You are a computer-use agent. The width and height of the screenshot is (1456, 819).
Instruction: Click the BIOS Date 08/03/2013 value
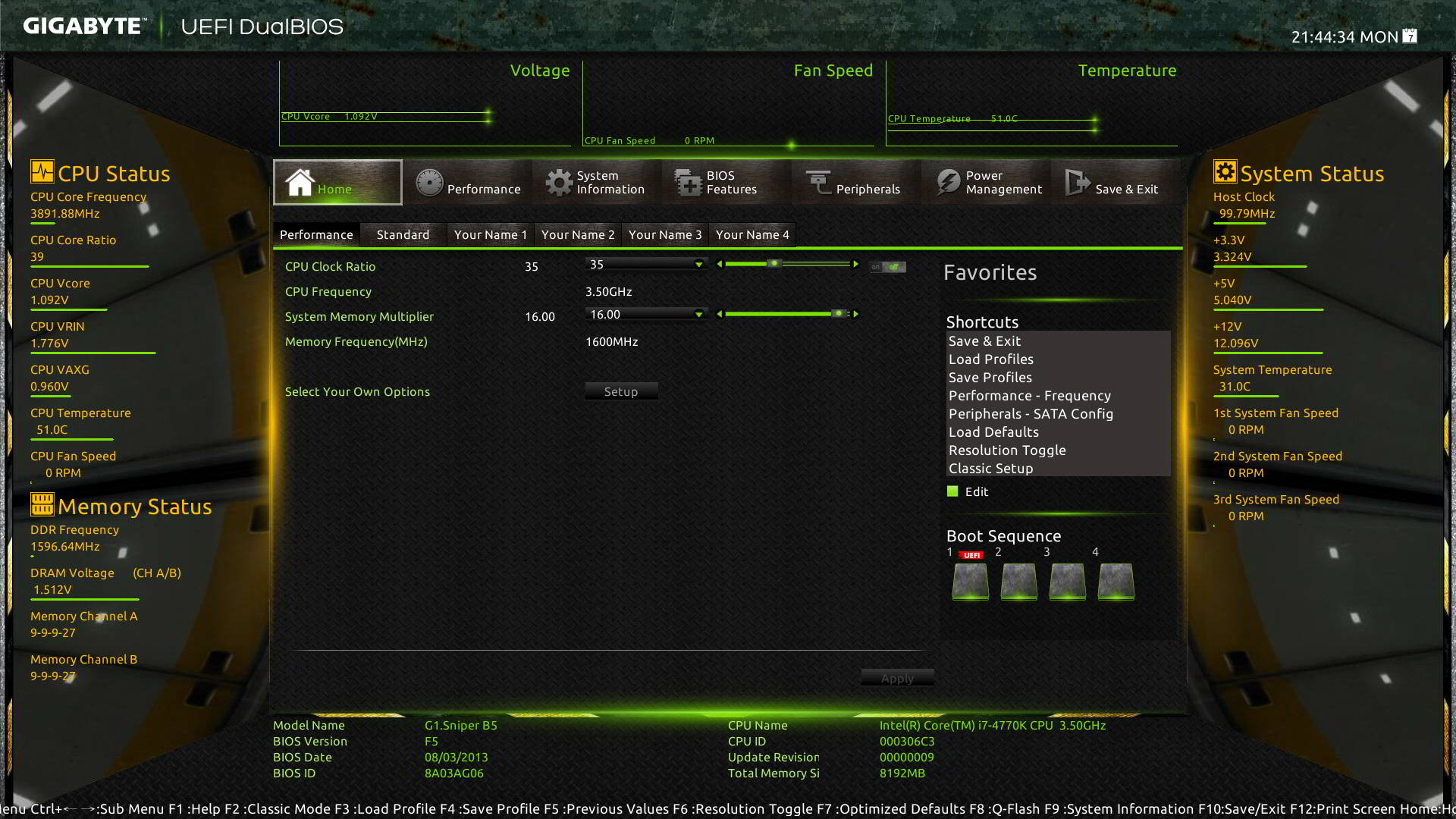pos(457,758)
